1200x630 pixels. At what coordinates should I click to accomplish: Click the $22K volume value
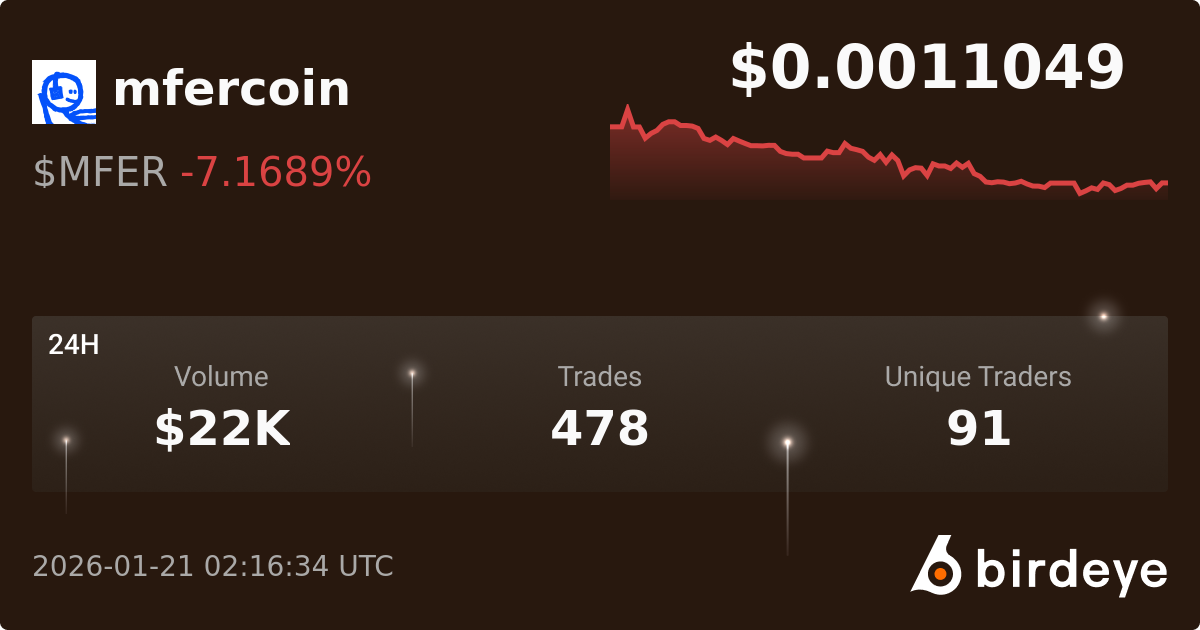click(x=222, y=428)
